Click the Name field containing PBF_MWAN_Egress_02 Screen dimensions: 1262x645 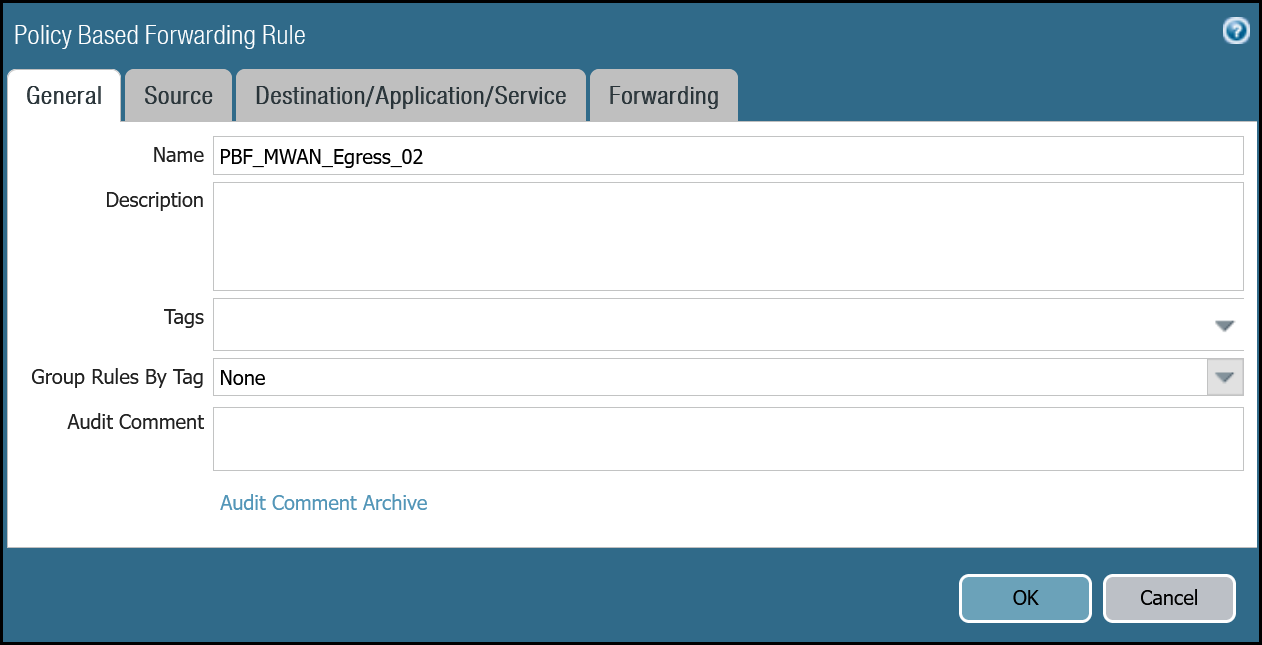[728, 156]
